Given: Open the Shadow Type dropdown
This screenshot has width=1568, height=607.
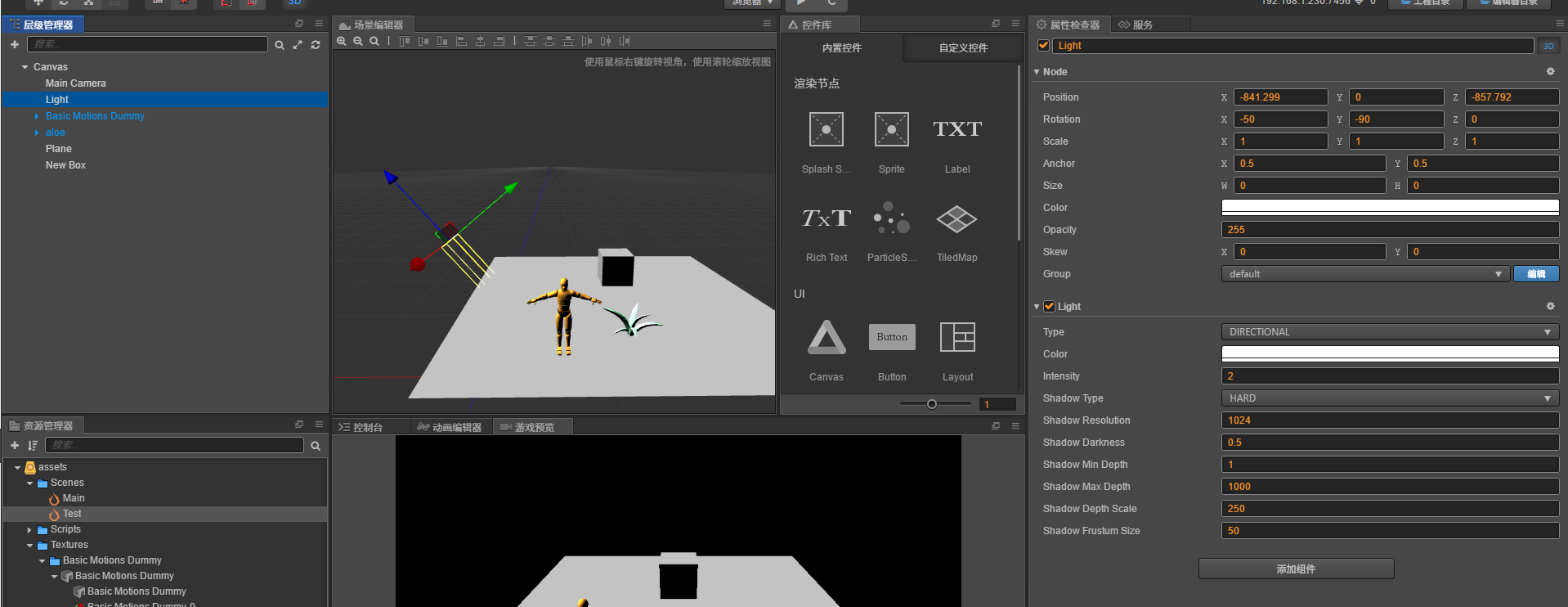Looking at the screenshot, I should [x=1390, y=398].
